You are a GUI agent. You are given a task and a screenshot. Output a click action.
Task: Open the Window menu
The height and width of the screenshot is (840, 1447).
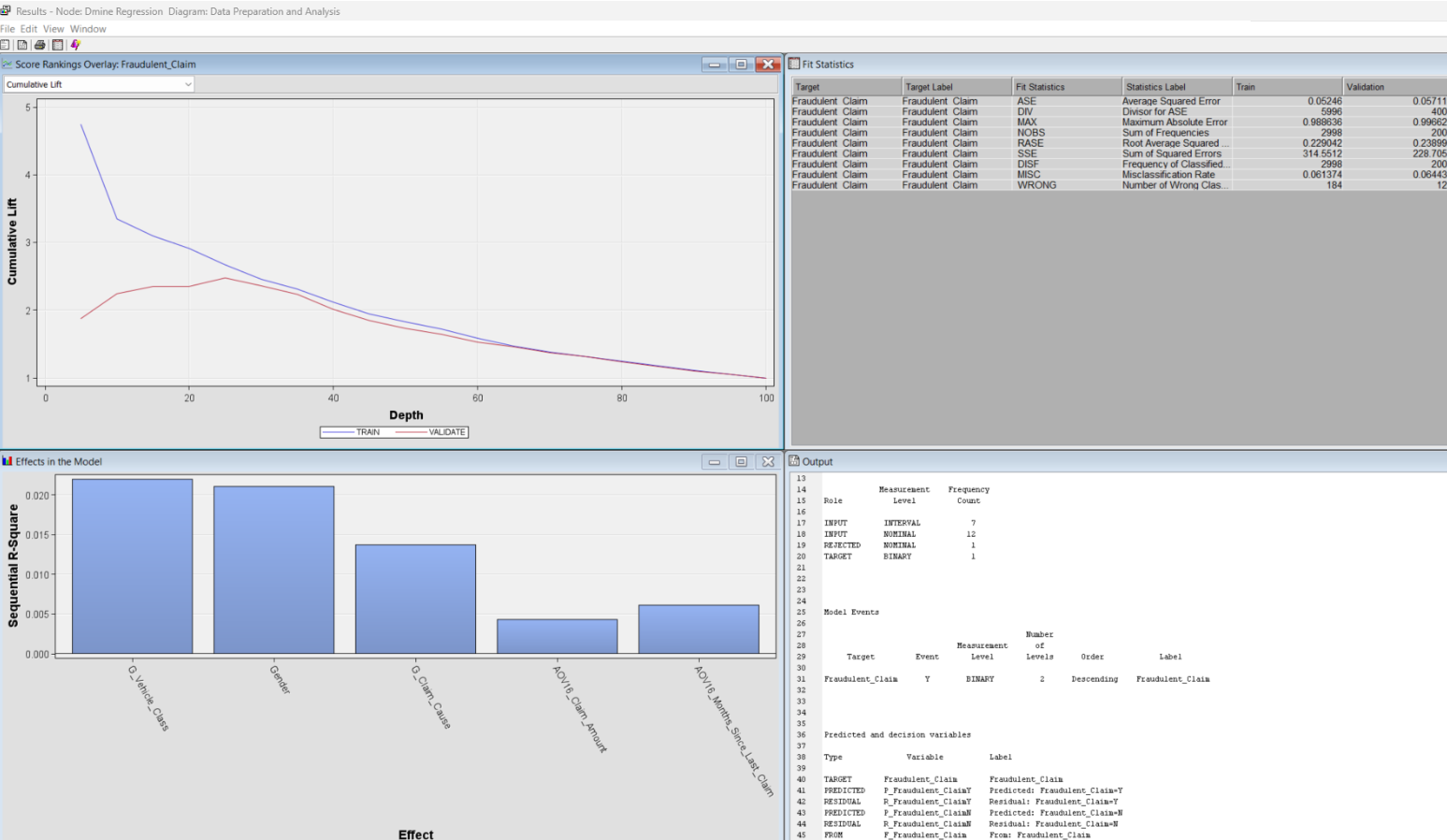coord(88,29)
